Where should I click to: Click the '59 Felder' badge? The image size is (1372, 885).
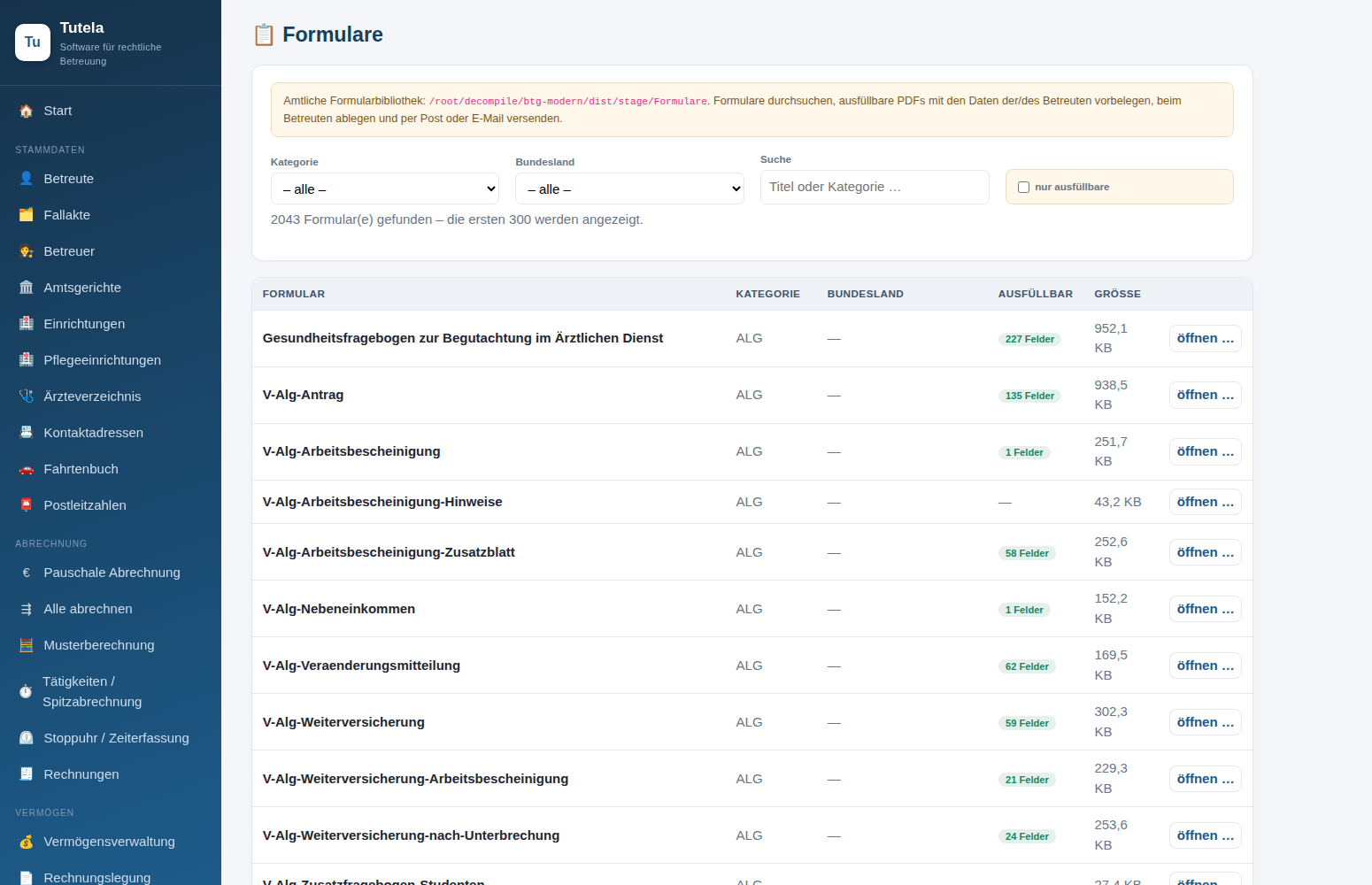1027,723
